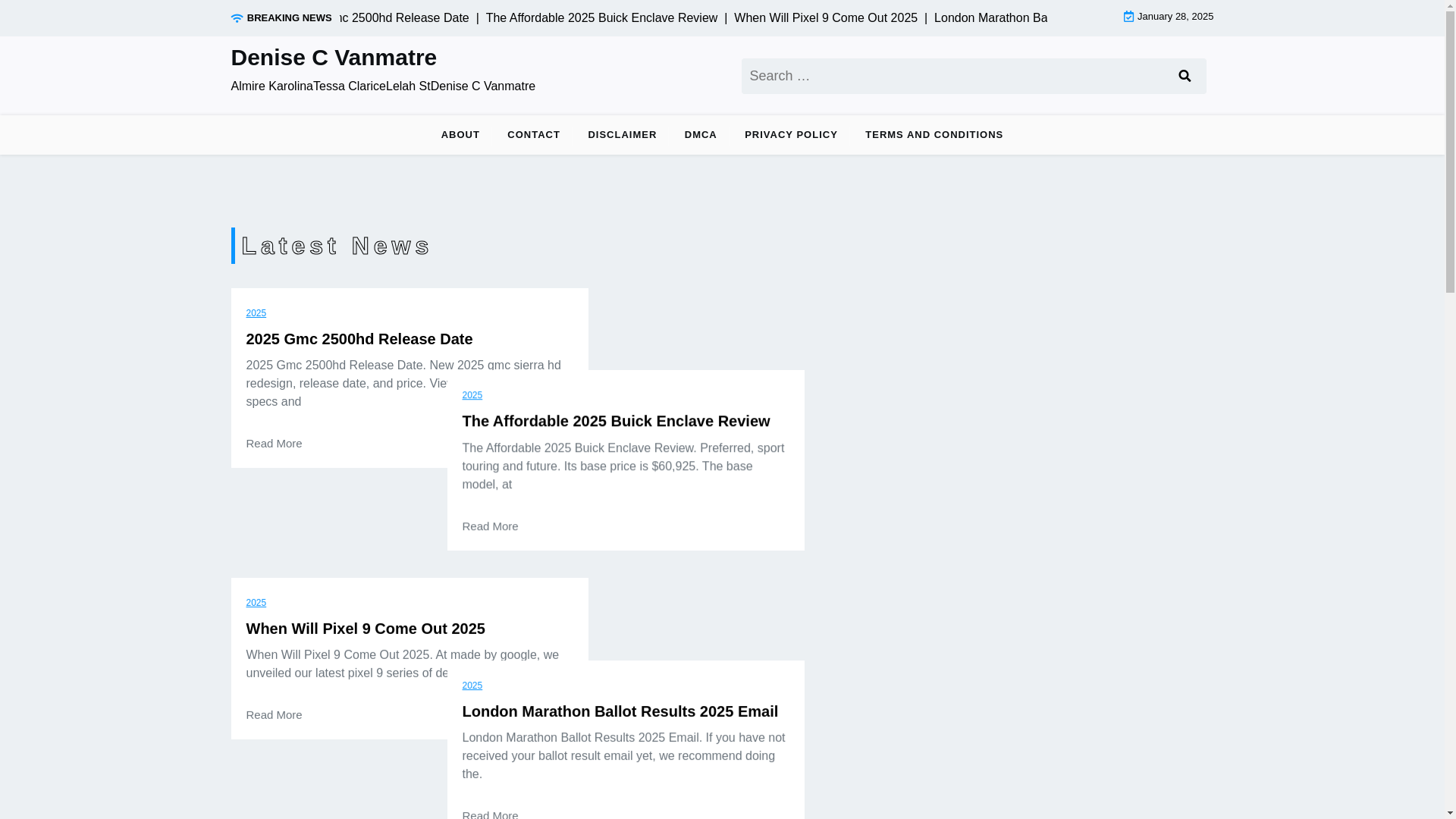The width and height of the screenshot is (1456, 819).
Task: Open the DMCA menu item
Action: click(701, 135)
